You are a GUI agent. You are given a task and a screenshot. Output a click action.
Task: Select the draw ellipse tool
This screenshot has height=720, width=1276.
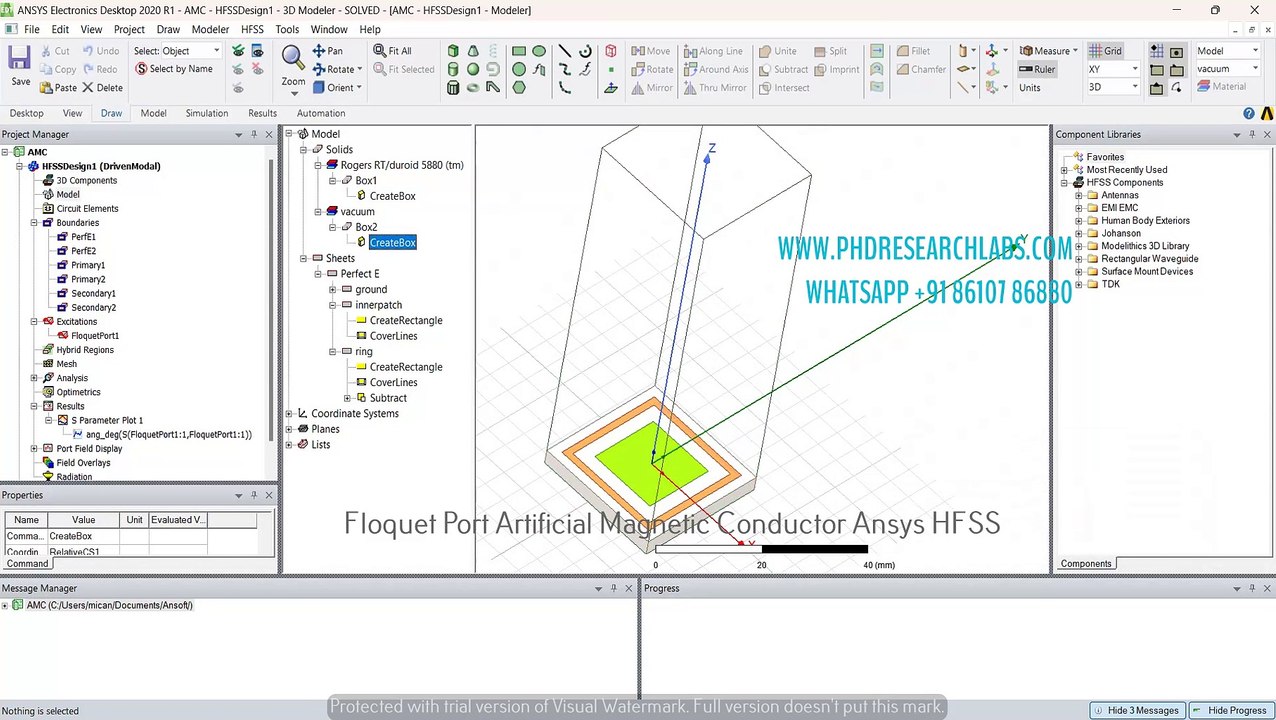pos(539,51)
